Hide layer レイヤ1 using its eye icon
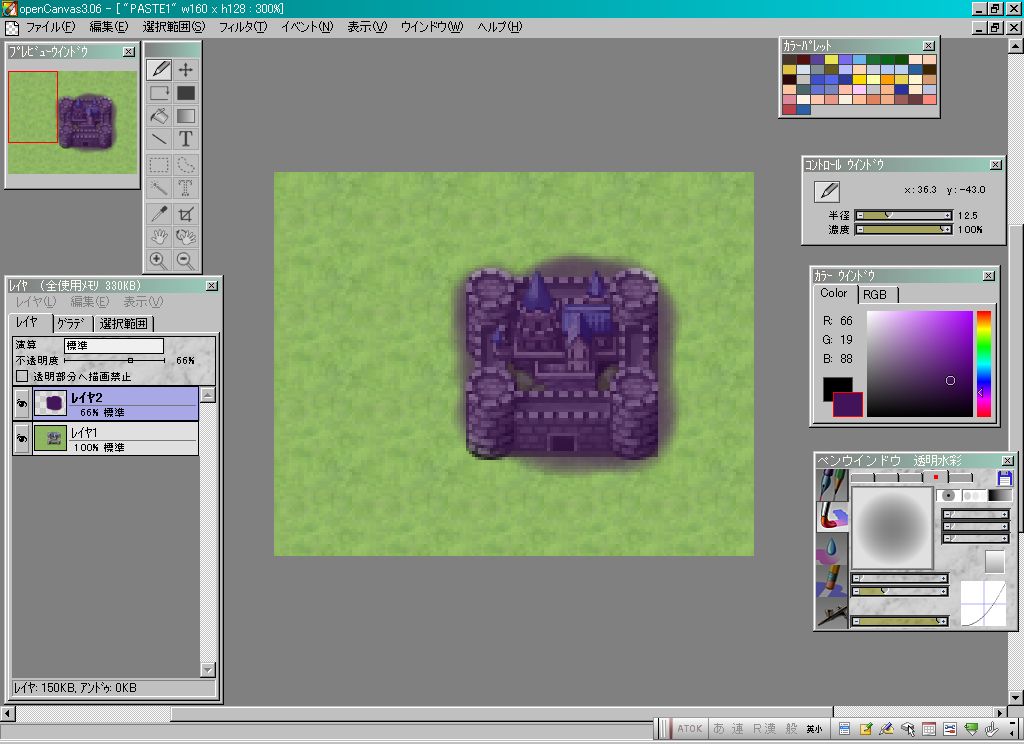The image size is (1024, 744). point(22,438)
